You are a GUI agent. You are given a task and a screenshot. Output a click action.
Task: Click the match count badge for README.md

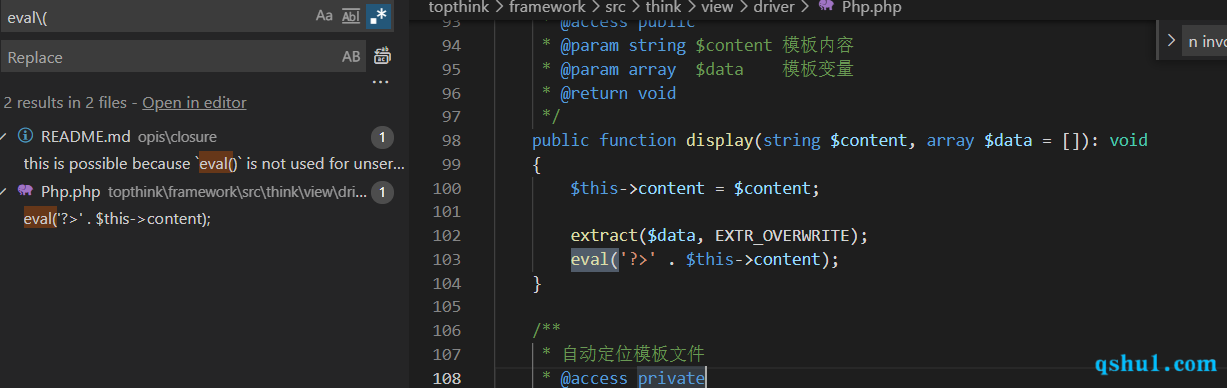[382, 137]
